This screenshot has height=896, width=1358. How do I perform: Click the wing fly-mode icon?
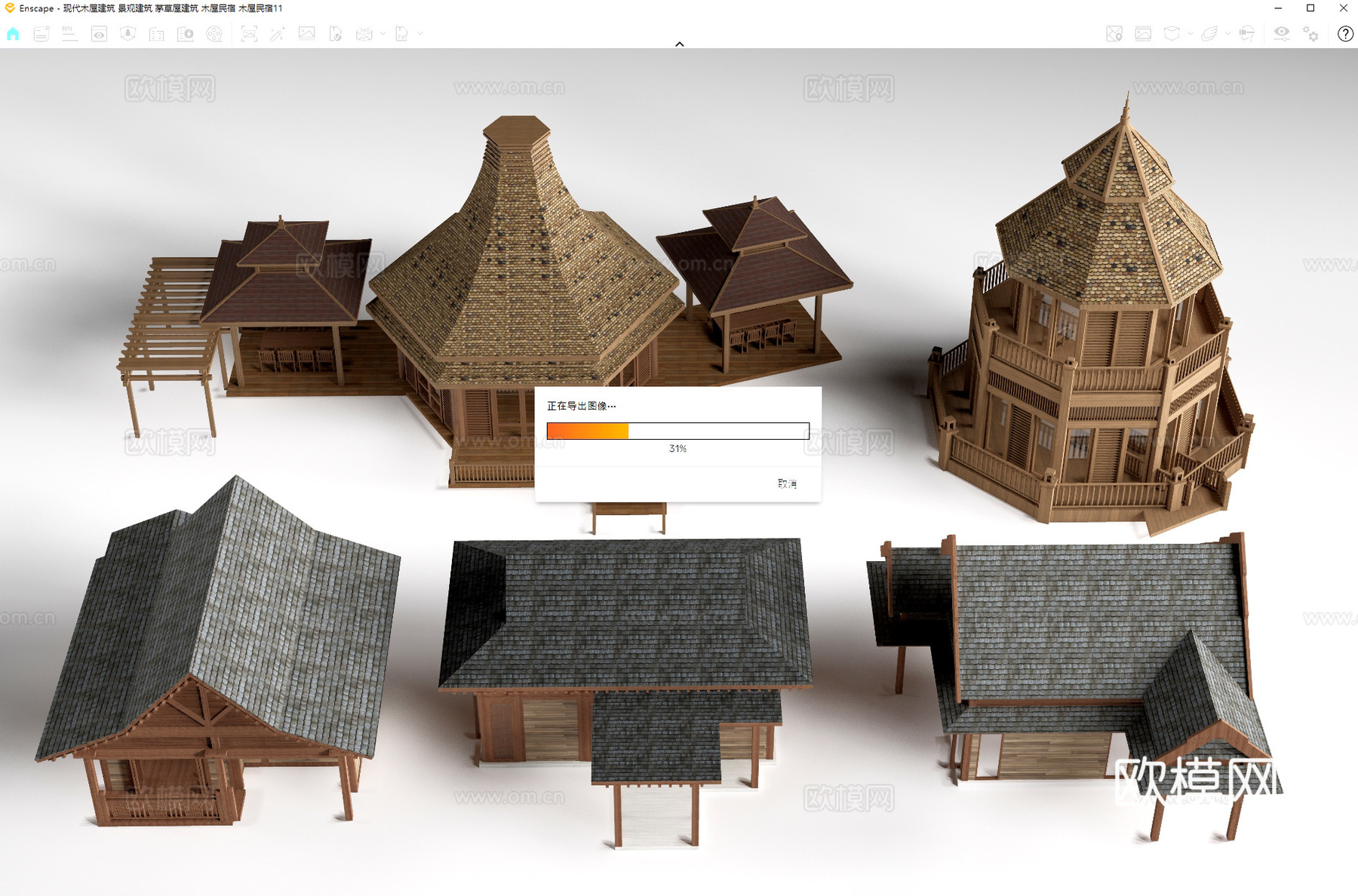tap(1209, 34)
